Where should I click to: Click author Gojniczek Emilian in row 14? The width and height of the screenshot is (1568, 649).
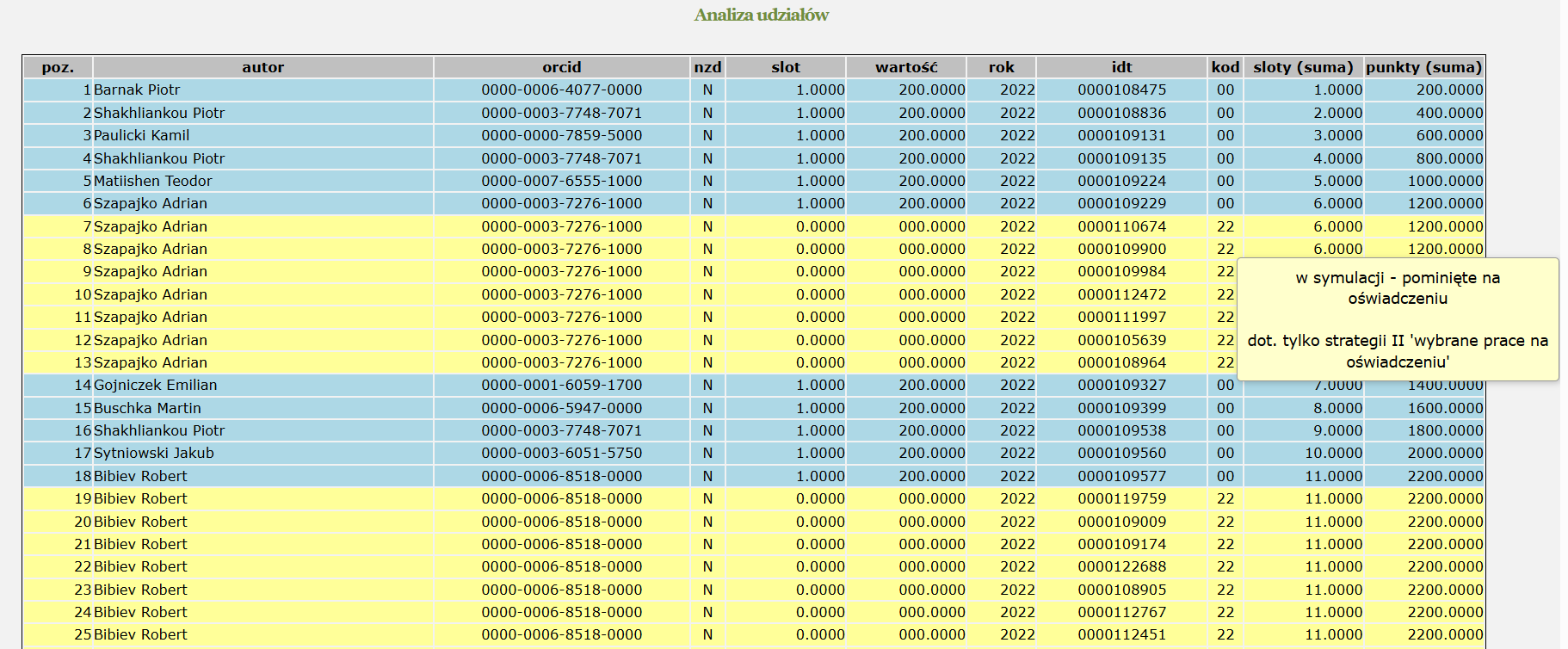(x=155, y=385)
